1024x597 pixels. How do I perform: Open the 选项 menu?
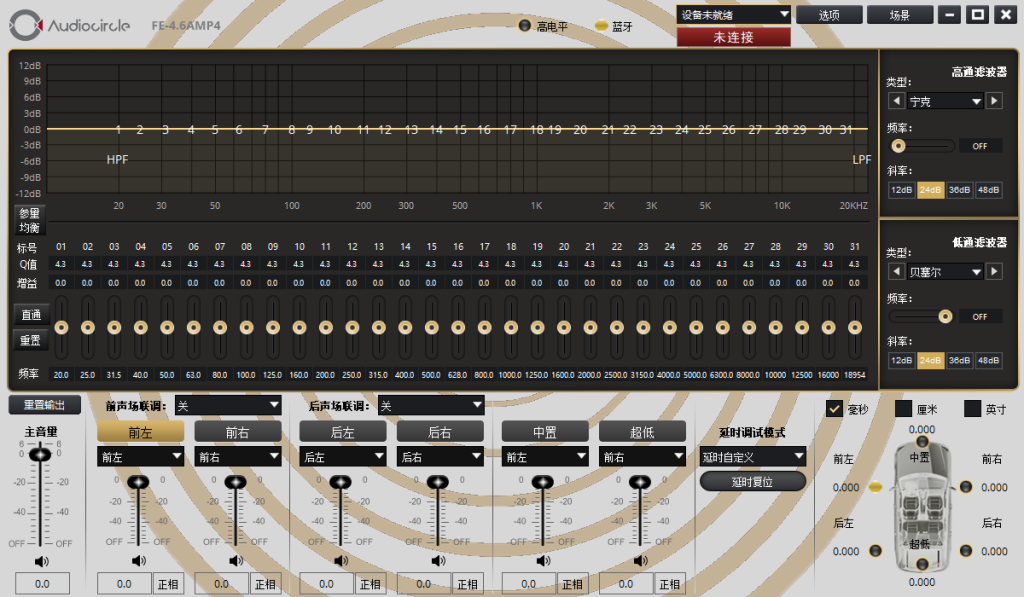point(829,14)
